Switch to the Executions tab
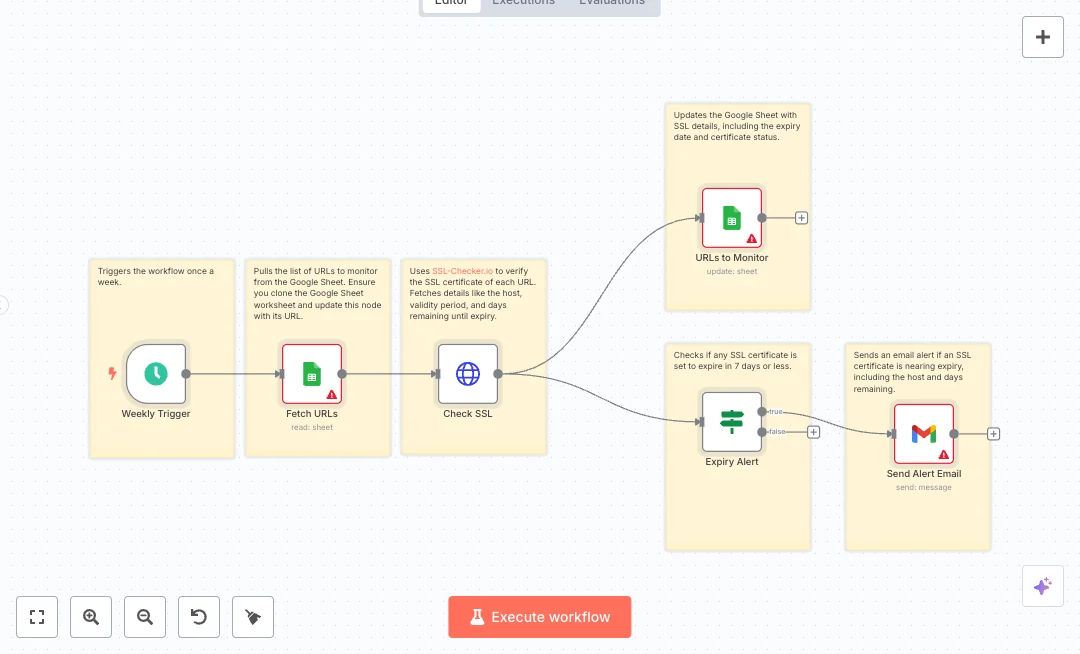This screenshot has height=654, width=1080. 523,3
